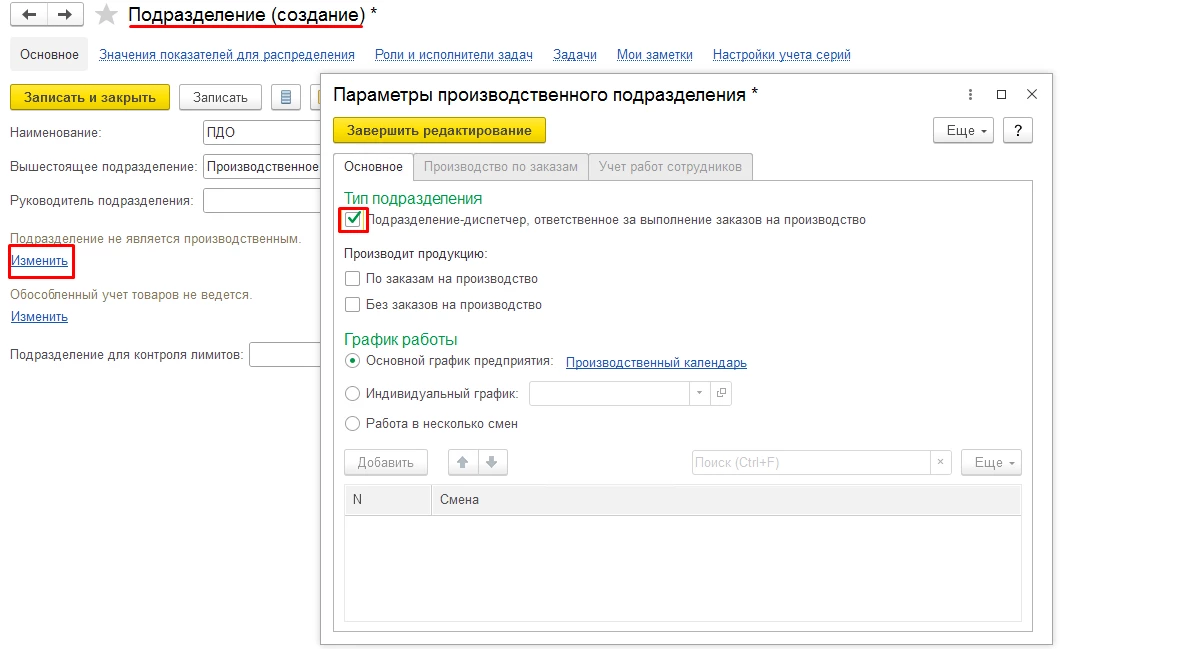
Task: Focus the Наименование field containing ПДО
Action: click(262, 132)
